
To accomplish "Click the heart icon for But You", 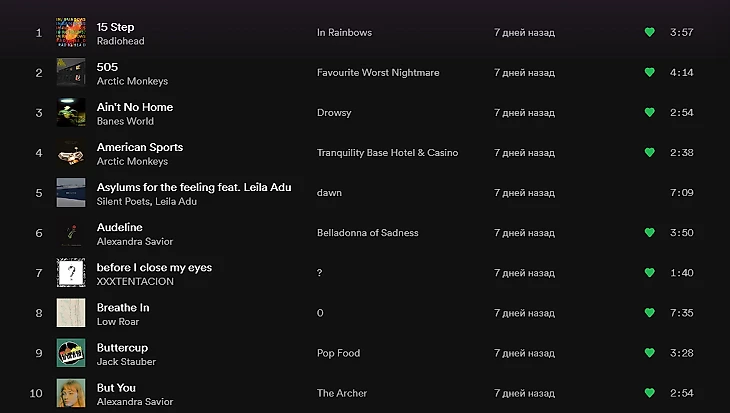I will [x=649, y=392].
